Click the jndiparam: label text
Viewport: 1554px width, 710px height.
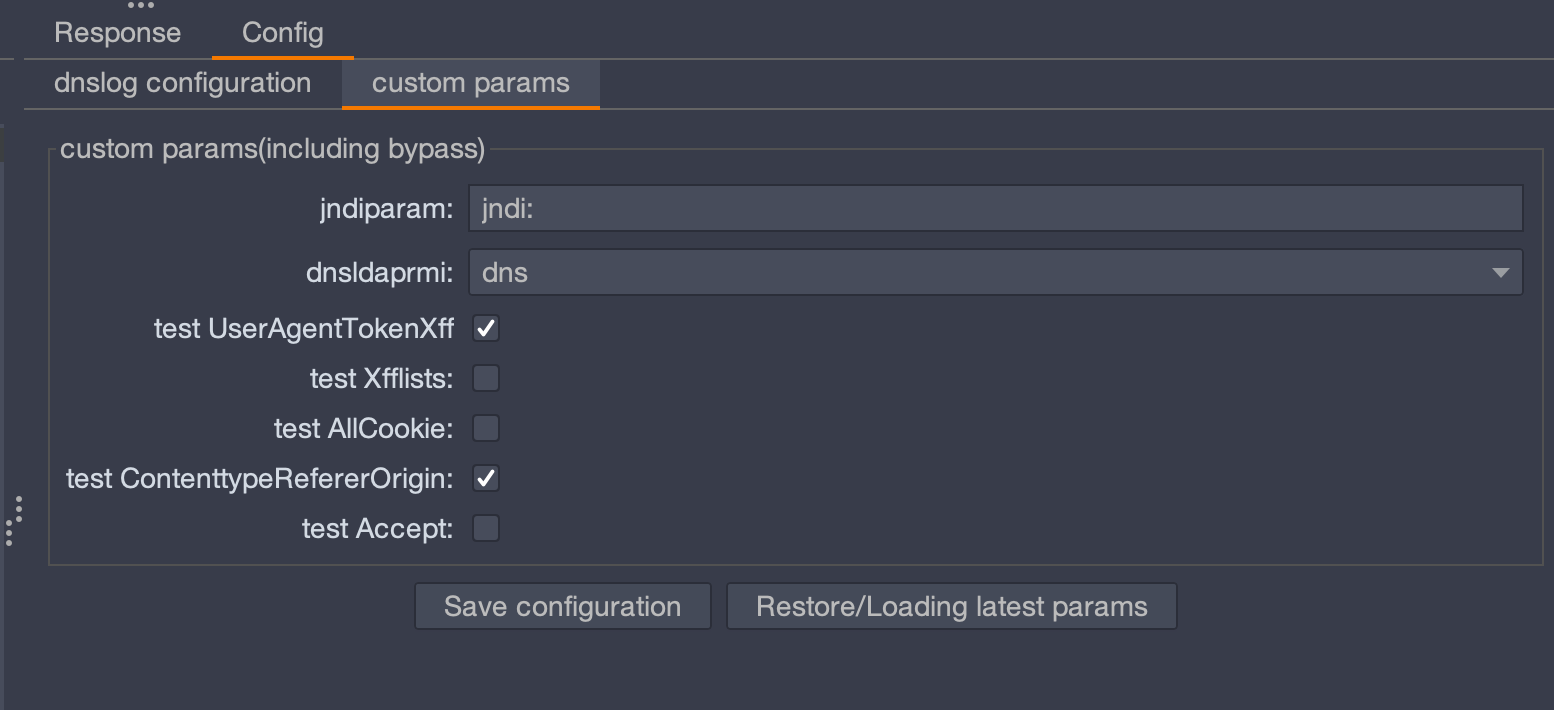pyautogui.click(x=386, y=208)
